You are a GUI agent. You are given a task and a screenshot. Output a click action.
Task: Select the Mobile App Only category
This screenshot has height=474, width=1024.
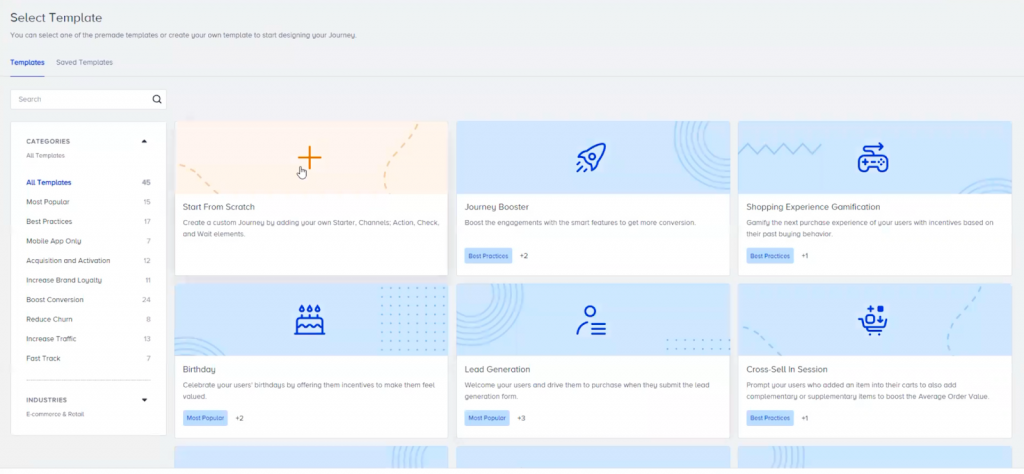(x=54, y=241)
